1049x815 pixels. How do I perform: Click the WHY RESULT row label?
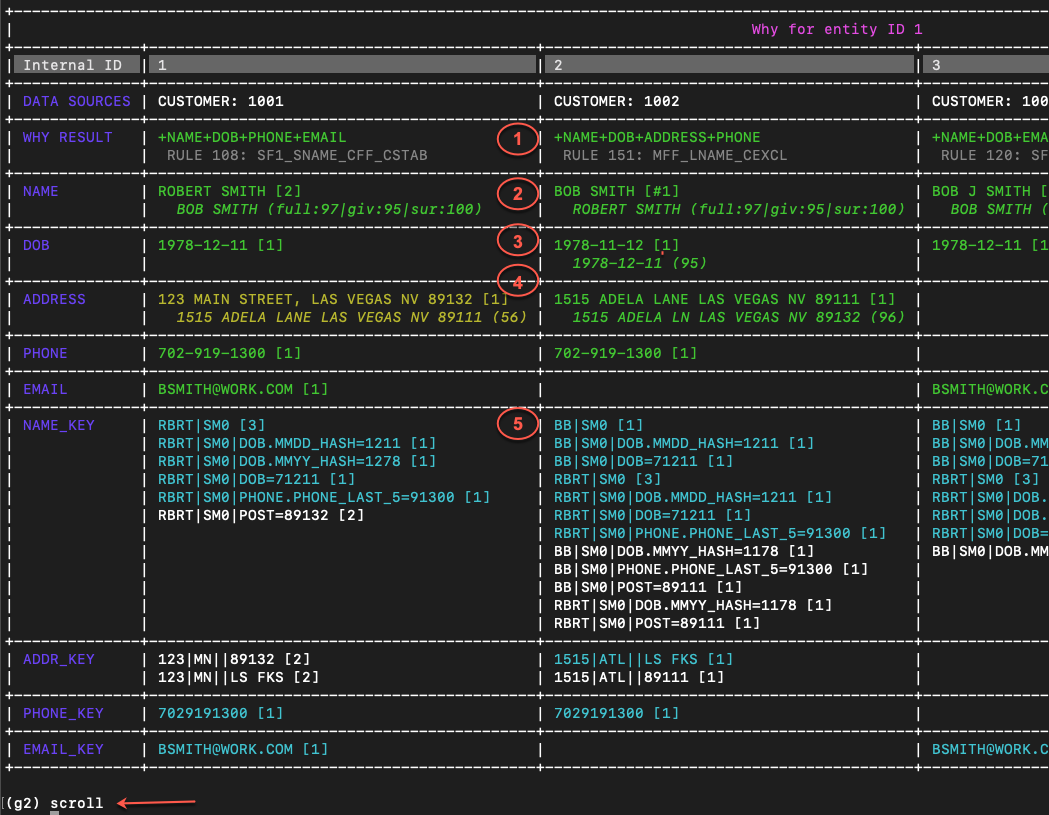coord(68,137)
